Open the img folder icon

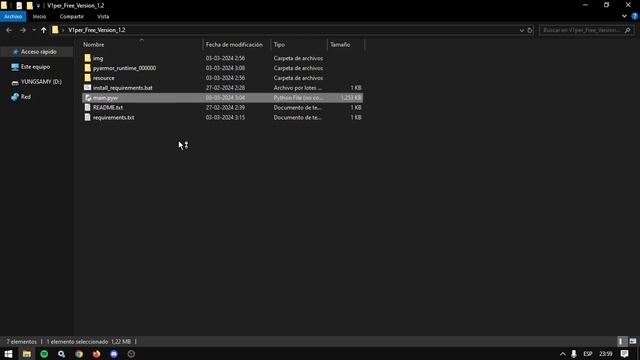pyautogui.click(x=87, y=58)
